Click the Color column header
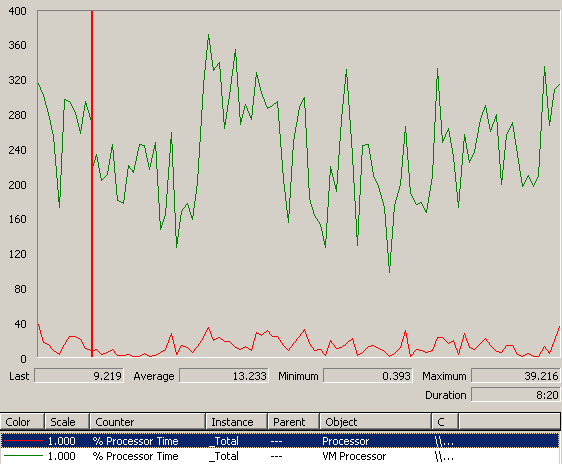Image resolution: width=562 pixels, height=464 pixels. point(22,422)
